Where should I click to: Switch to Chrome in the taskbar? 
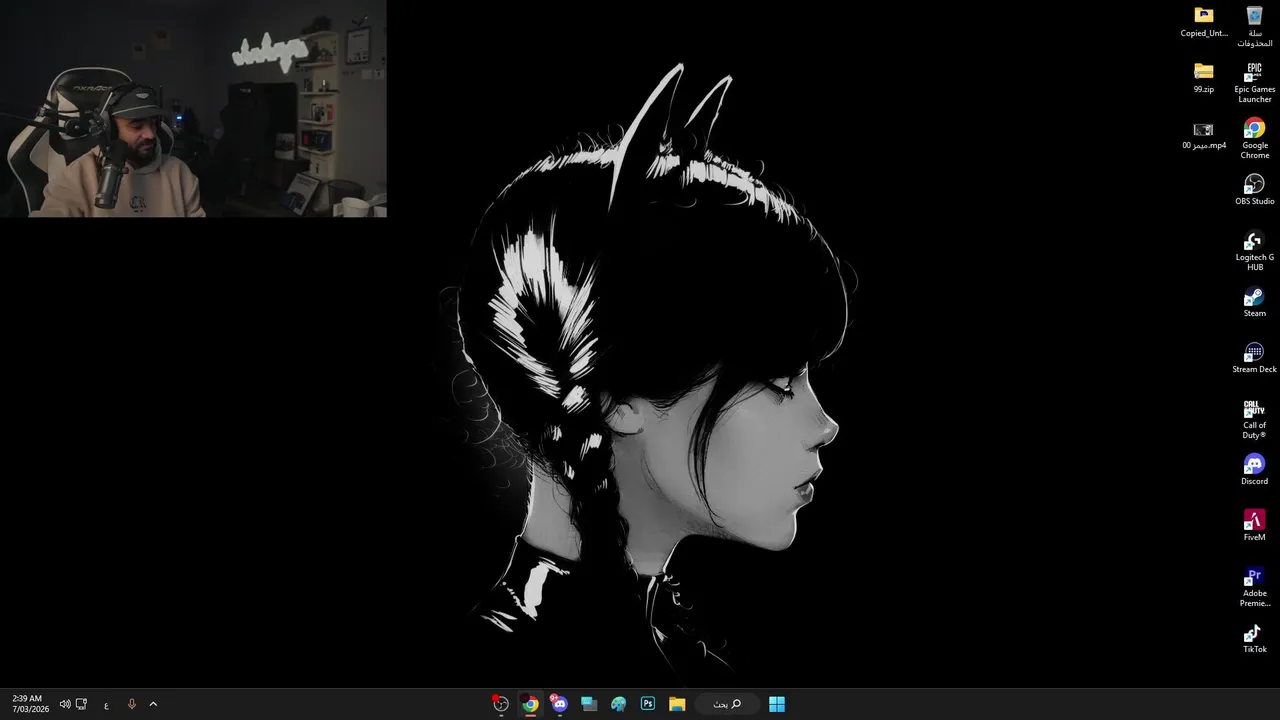(530, 704)
